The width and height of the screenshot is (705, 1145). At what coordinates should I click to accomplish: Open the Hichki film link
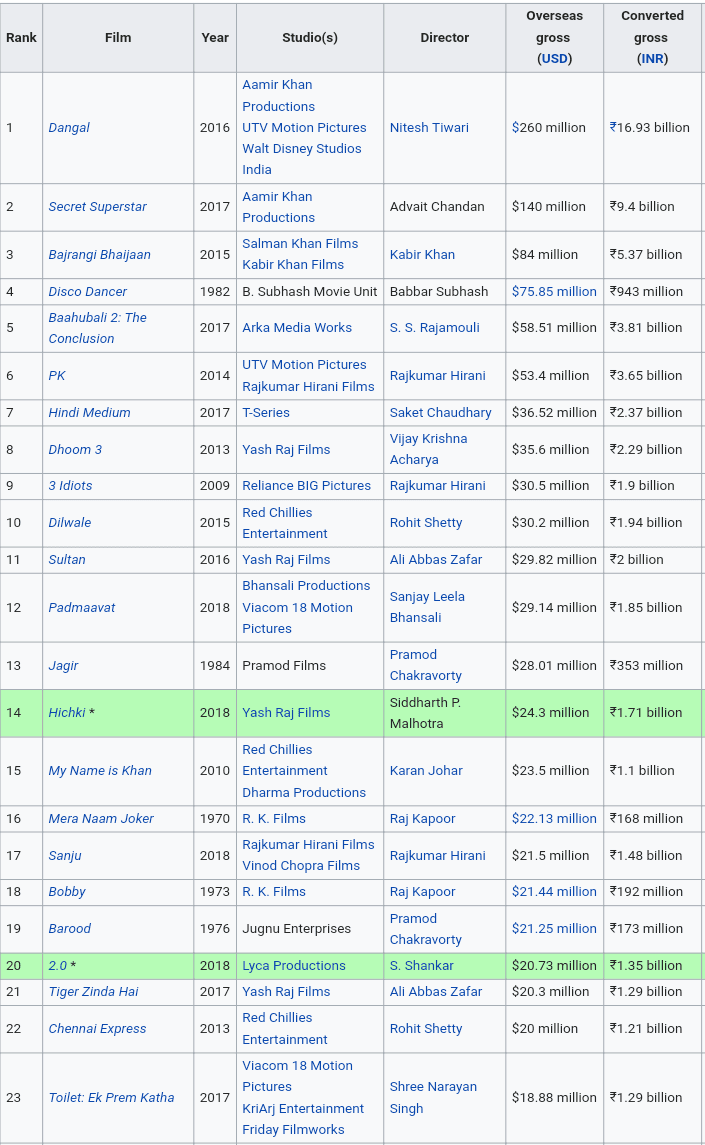pos(66,713)
